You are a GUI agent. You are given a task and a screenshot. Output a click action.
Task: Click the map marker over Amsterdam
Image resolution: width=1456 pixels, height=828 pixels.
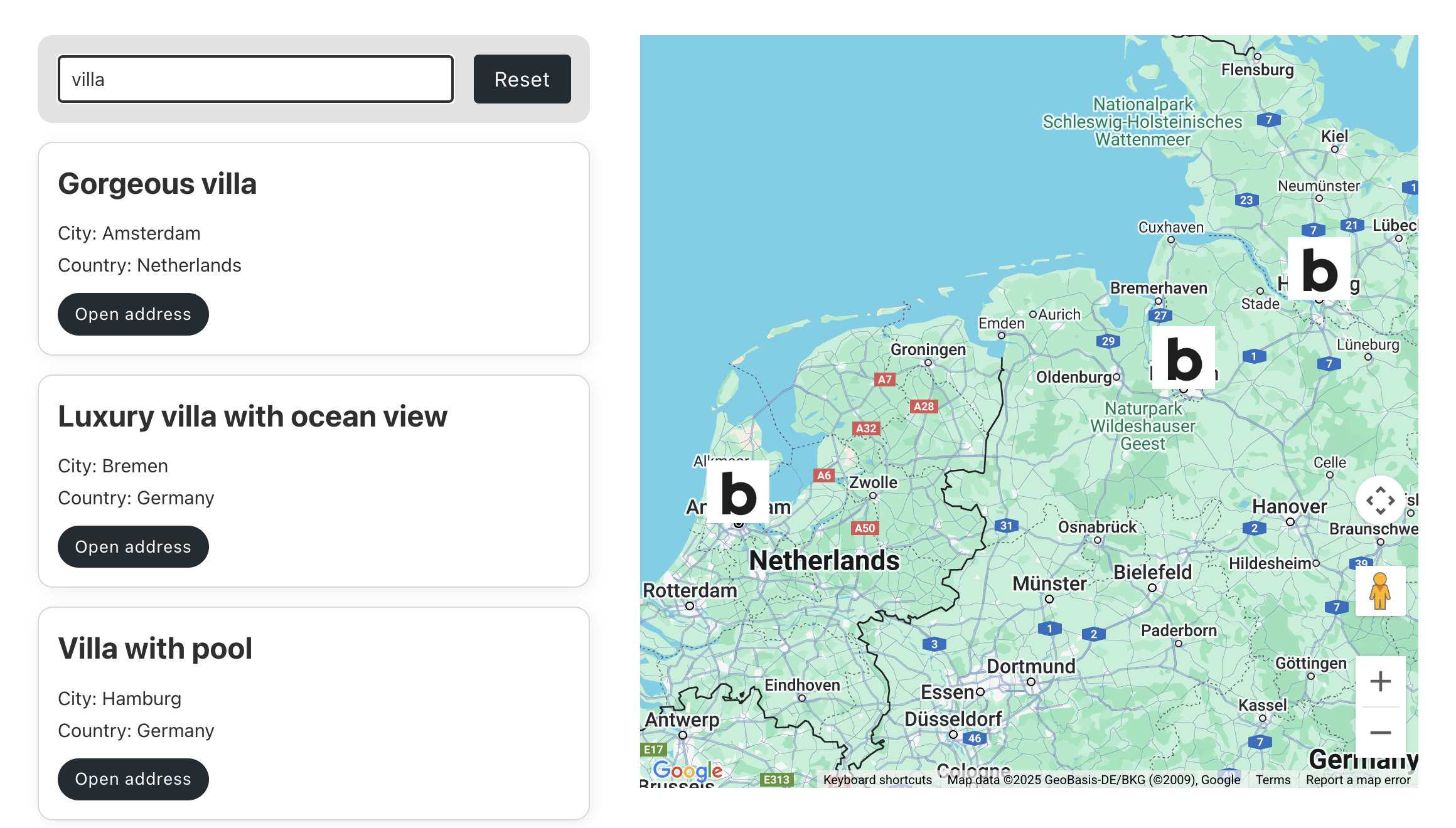coord(738,493)
